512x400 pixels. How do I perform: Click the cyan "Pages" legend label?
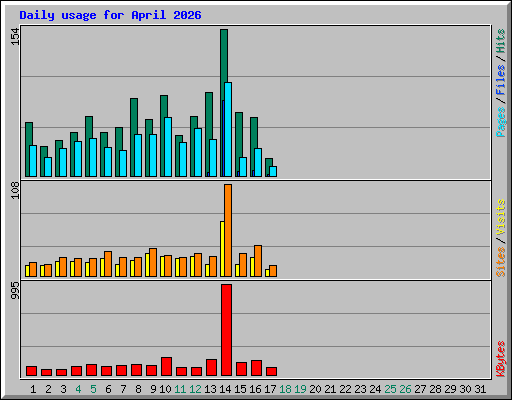501,122
